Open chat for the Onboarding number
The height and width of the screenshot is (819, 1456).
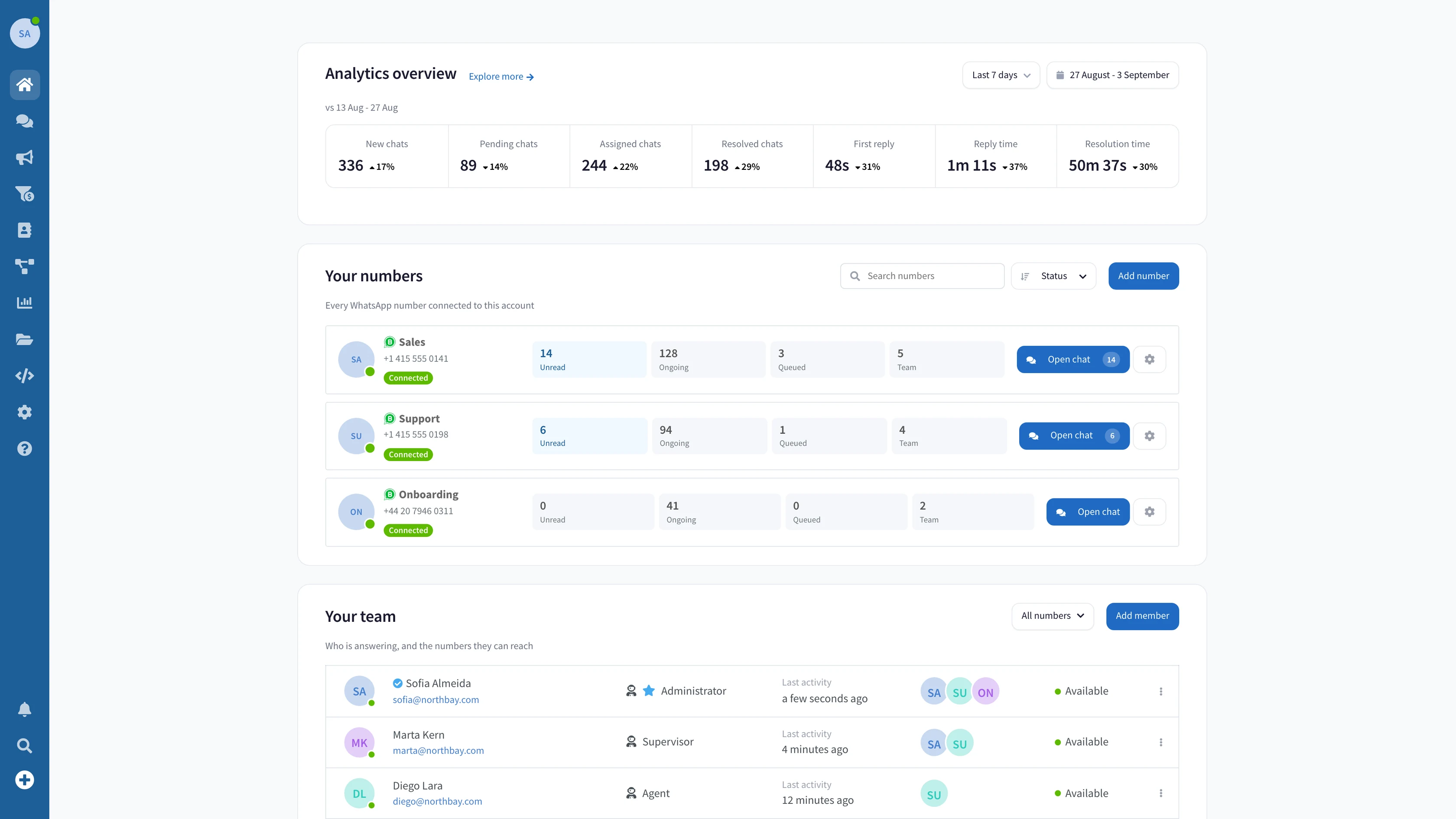tap(1088, 512)
